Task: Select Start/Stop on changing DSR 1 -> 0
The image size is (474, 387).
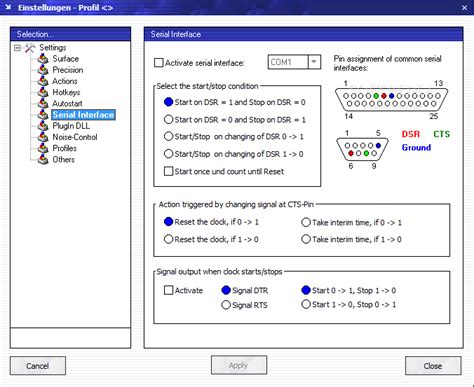Action: point(168,154)
